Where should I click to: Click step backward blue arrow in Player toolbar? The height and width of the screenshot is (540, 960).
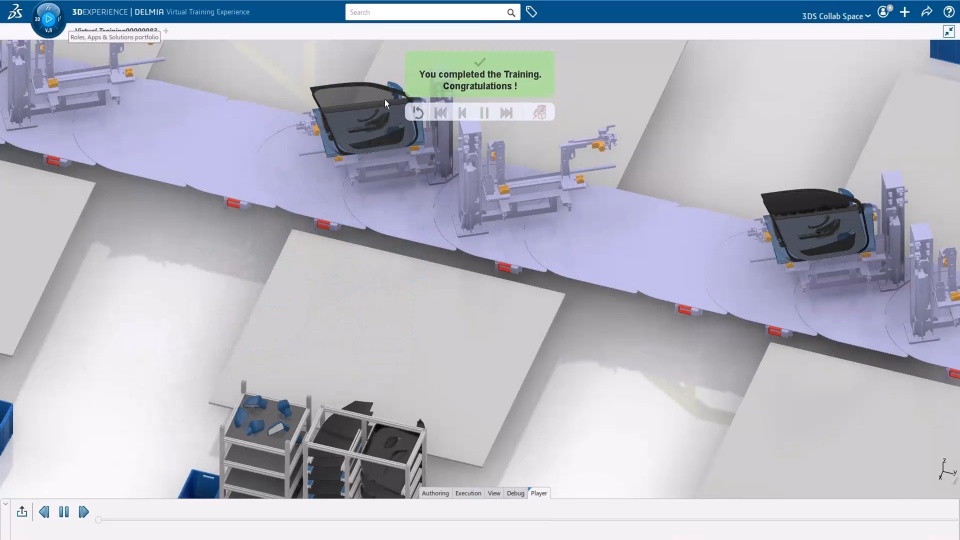tap(44, 511)
